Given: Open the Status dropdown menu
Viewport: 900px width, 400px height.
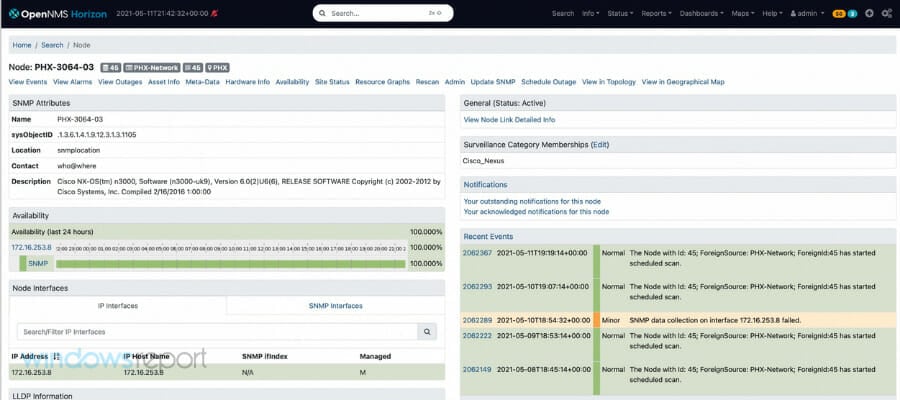Looking at the screenshot, I should point(620,13).
